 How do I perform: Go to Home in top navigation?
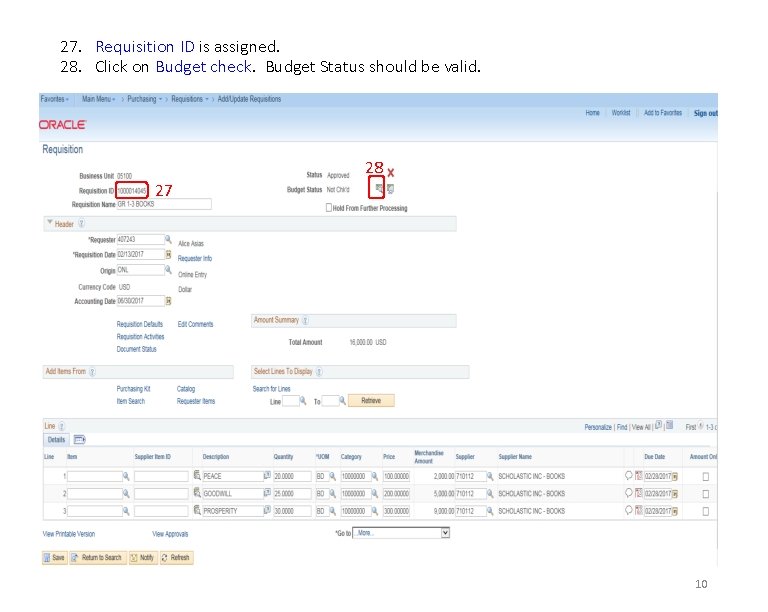pos(592,113)
